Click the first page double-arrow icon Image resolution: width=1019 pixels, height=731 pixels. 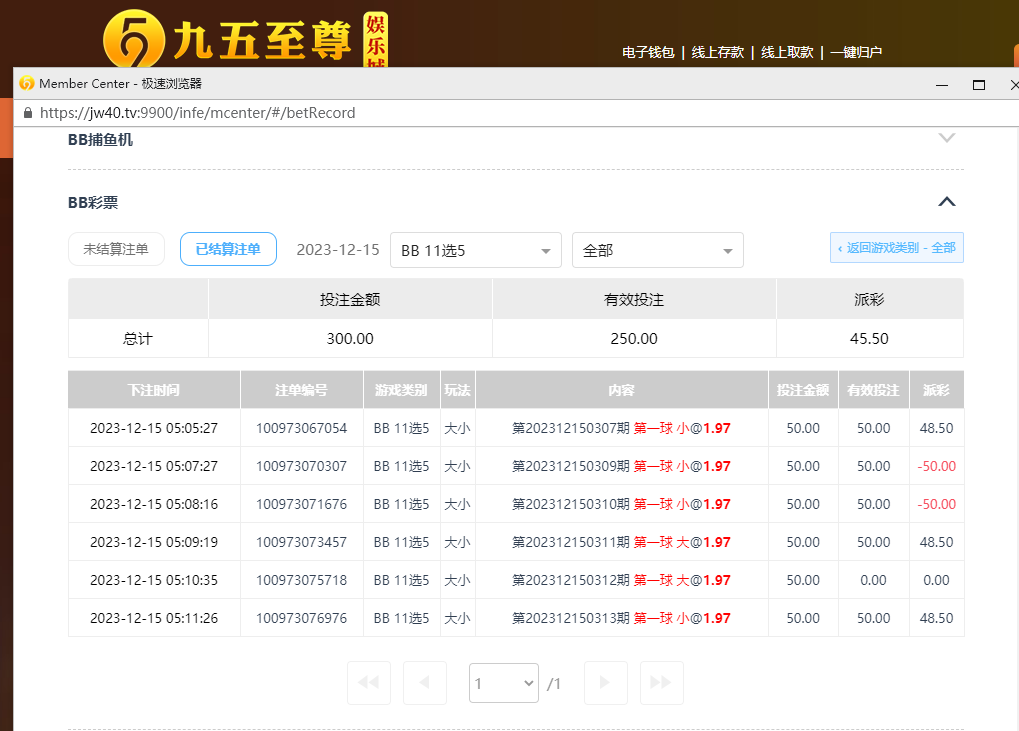point(368,683)
